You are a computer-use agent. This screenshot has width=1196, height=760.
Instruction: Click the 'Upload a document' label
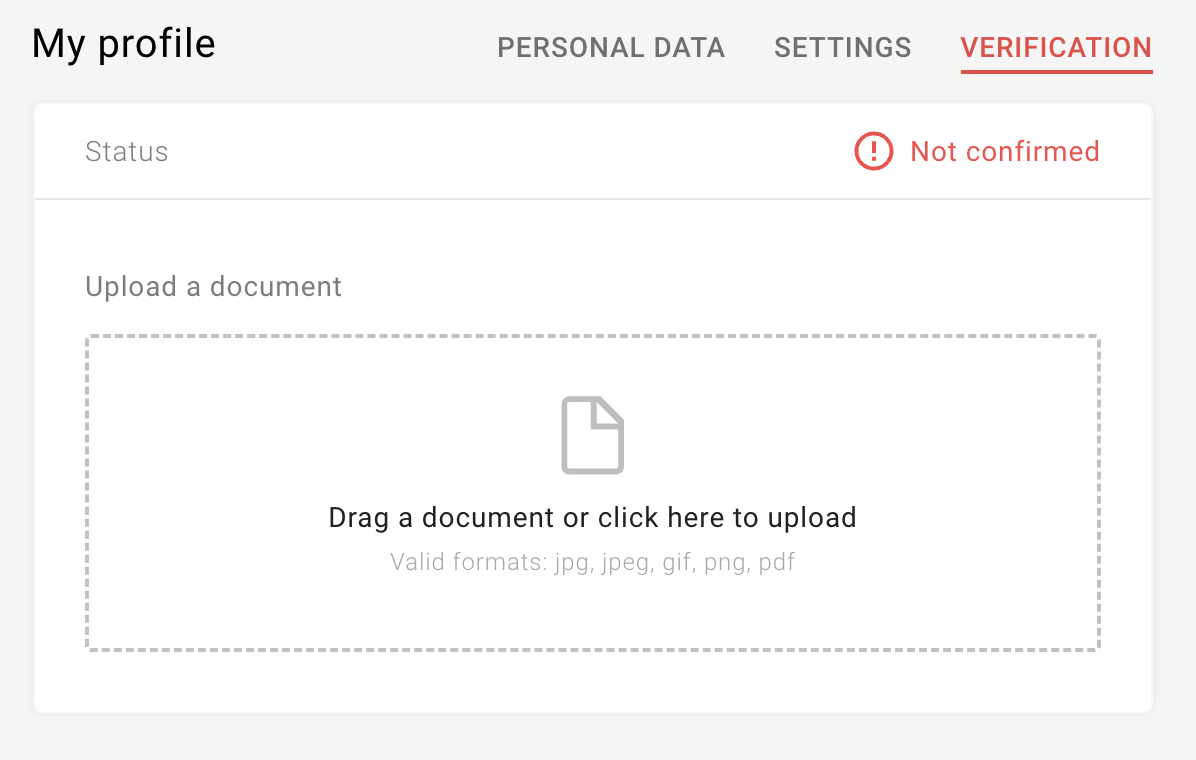click(214, 286)
